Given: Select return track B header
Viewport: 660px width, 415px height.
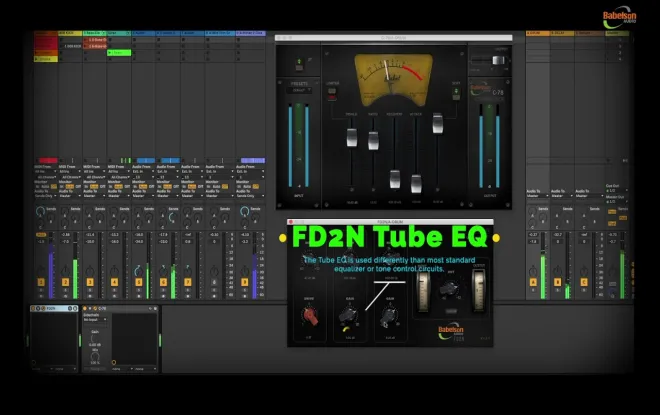Looking at the screenshot, I should tap(562, 33).
